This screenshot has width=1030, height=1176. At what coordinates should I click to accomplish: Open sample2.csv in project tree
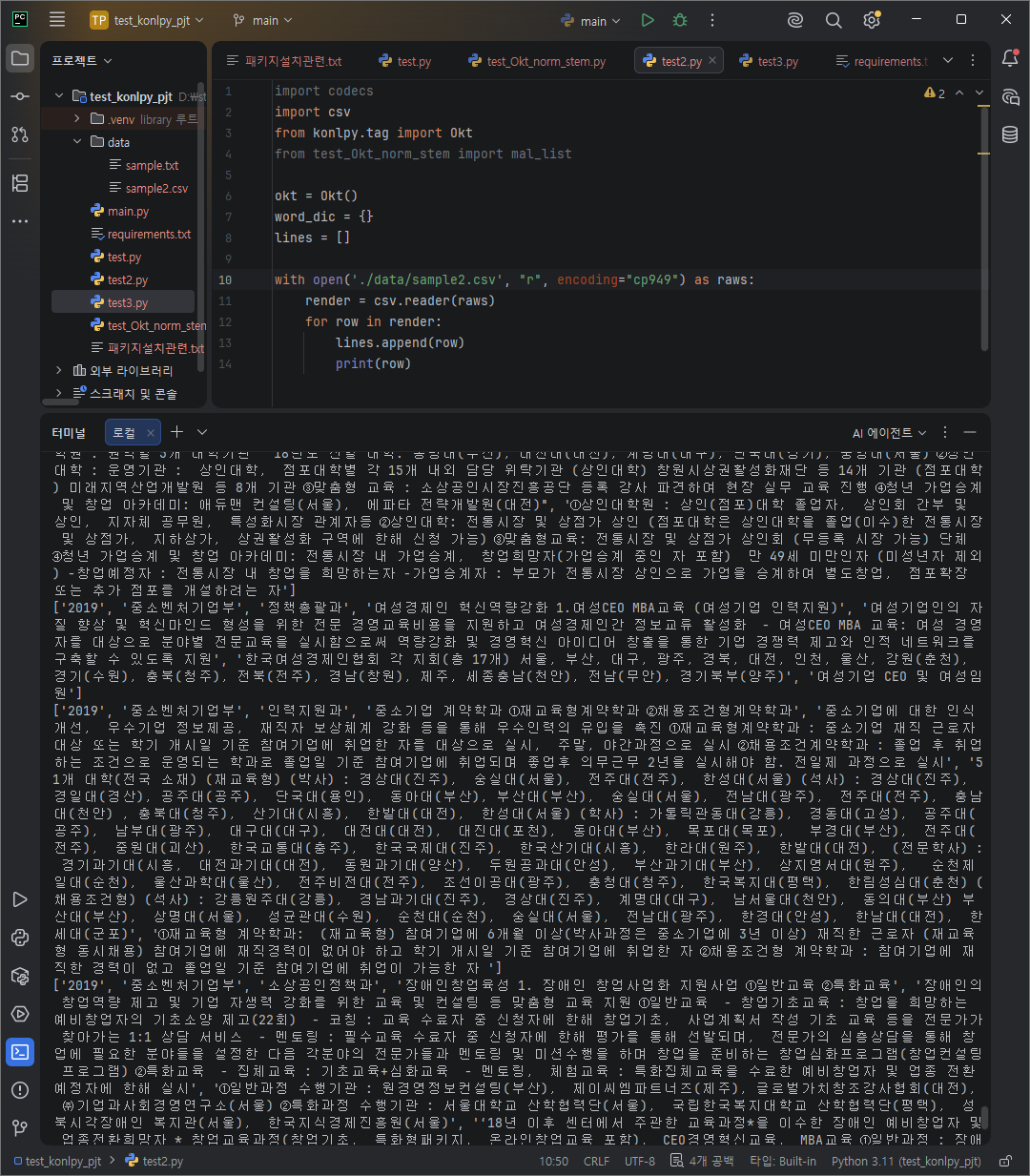[x=149, y=188]
